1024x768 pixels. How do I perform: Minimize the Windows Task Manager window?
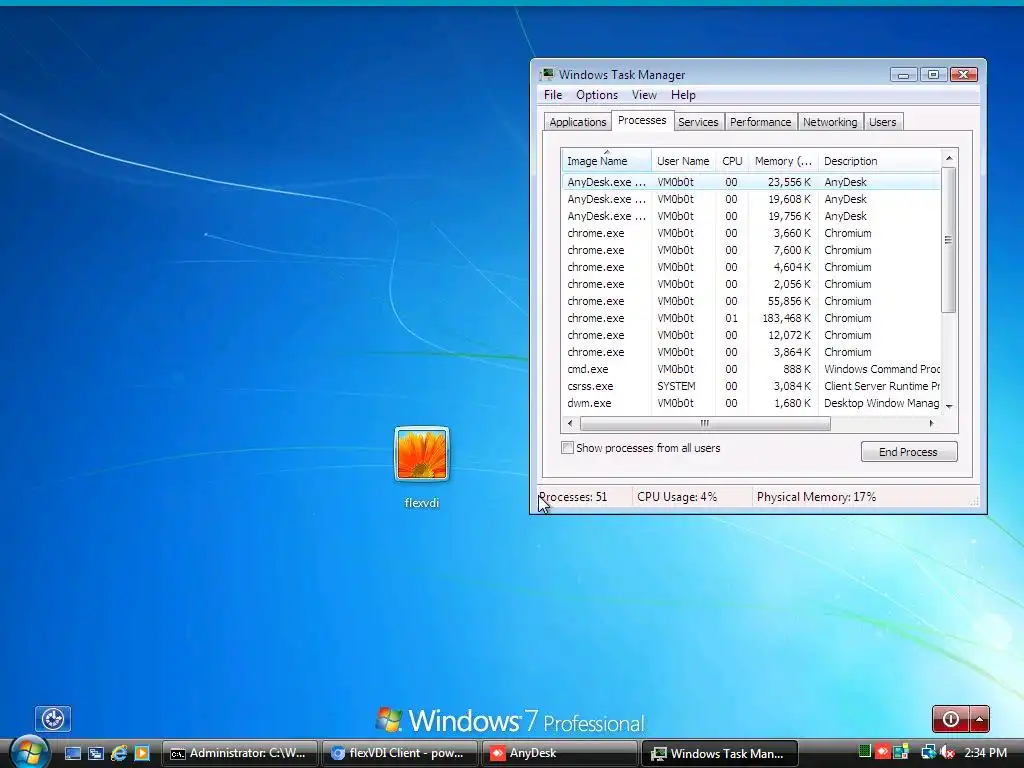(x=904, y=74)
